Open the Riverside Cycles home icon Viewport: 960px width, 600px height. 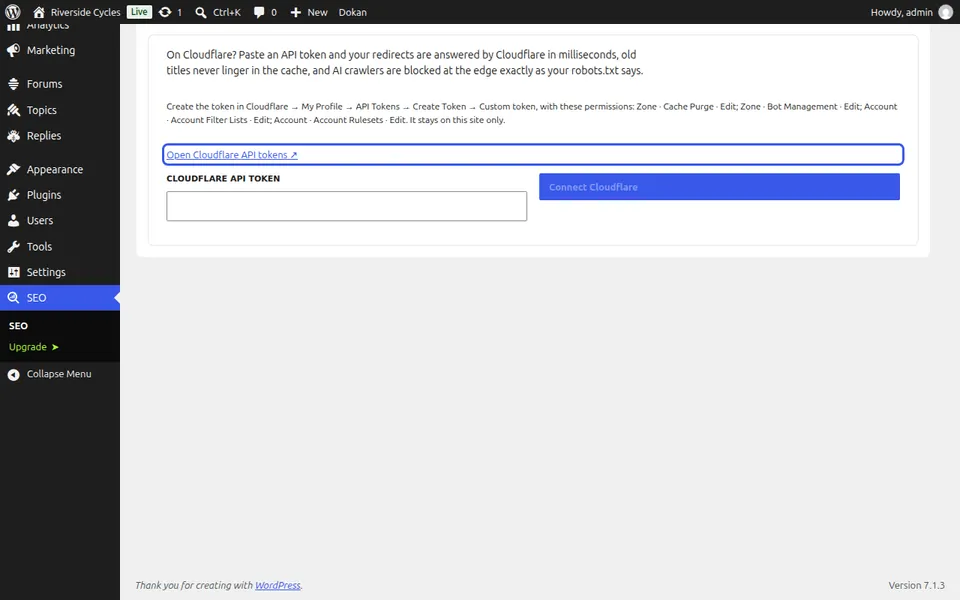click(x=39, y=12)
